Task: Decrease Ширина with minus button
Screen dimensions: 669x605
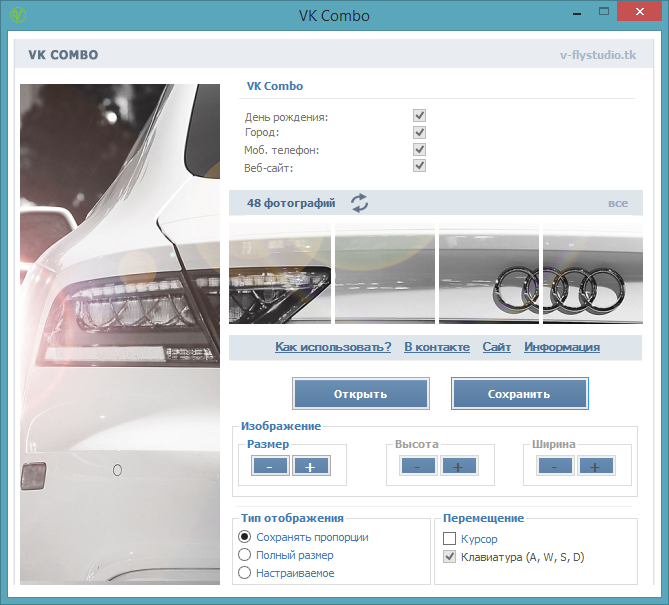Action: pyautogui.click(x=555, y=465)
